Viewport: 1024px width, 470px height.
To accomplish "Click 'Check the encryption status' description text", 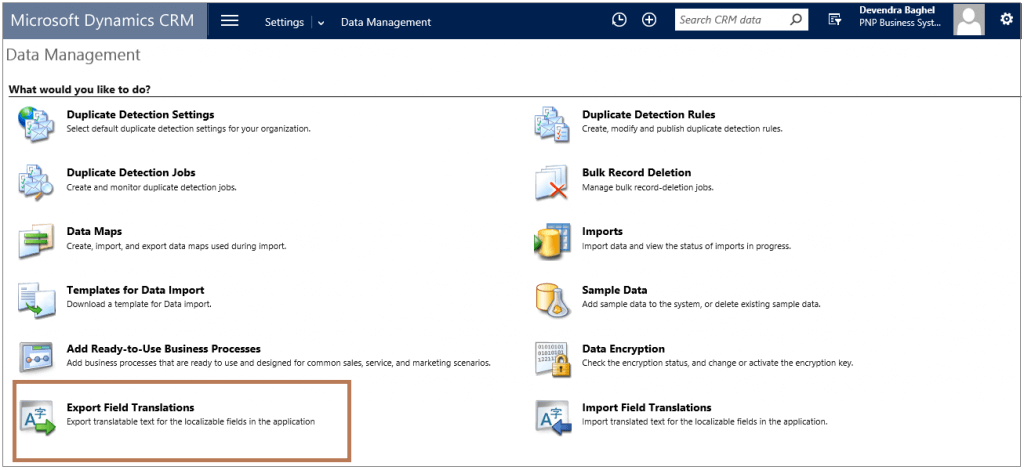I will tap(717, 364).
